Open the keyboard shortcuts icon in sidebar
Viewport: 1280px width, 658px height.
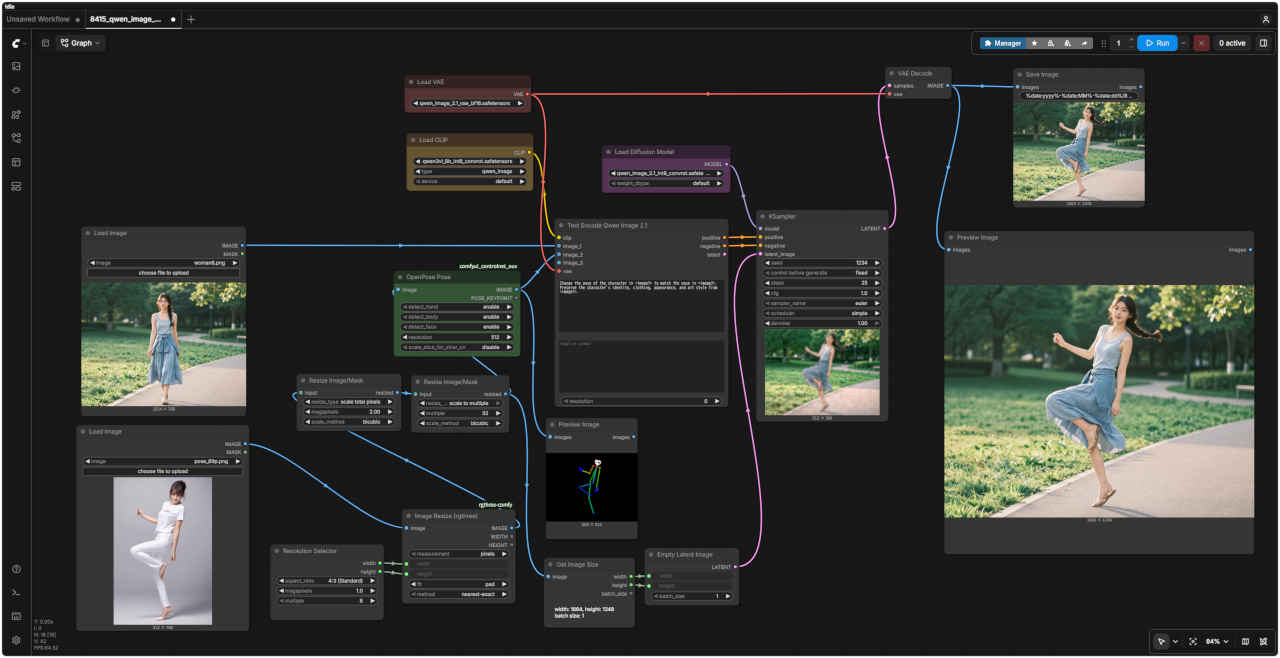16,616
